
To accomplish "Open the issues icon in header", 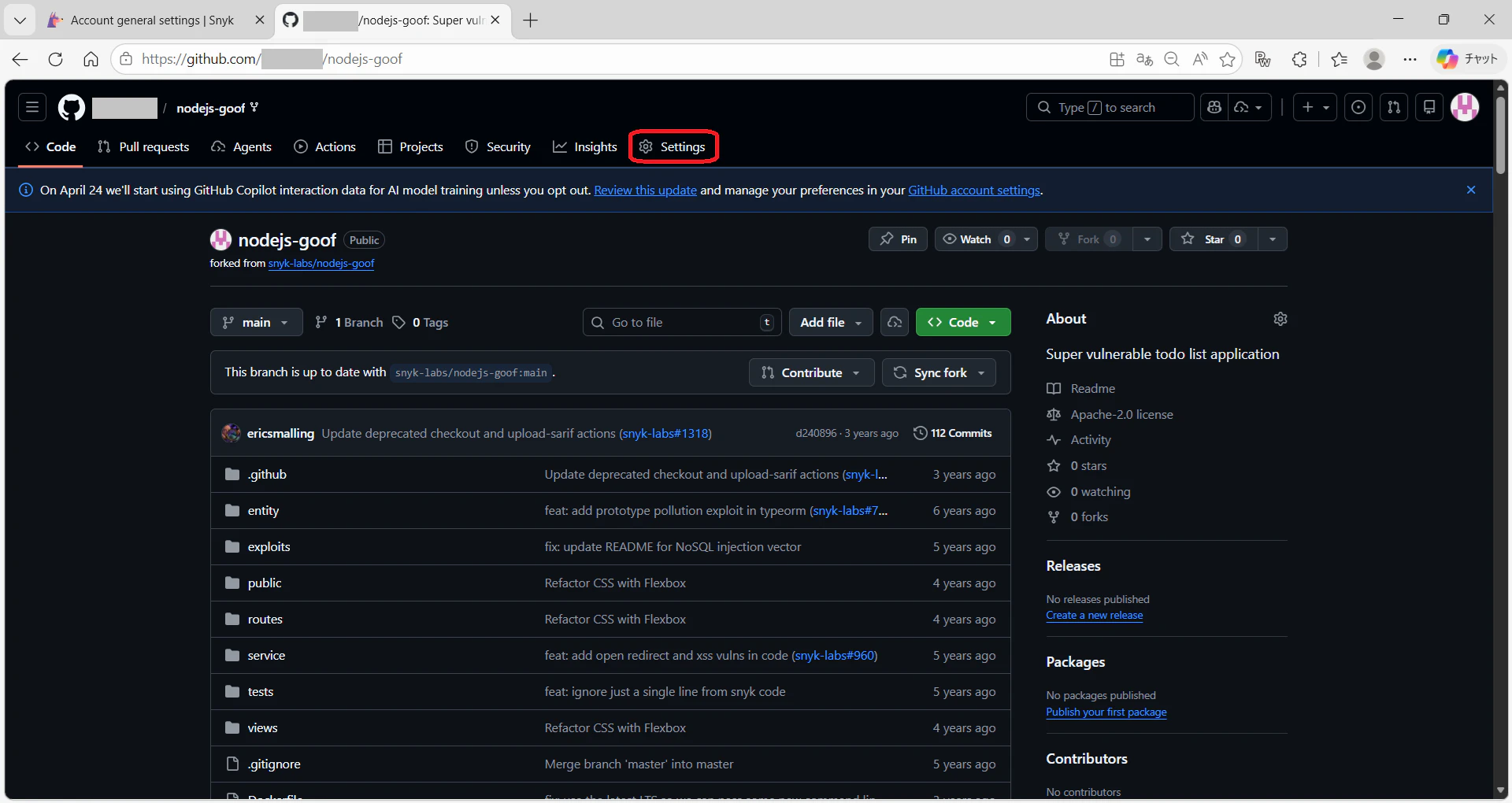I will click(x=1358, y=107).
